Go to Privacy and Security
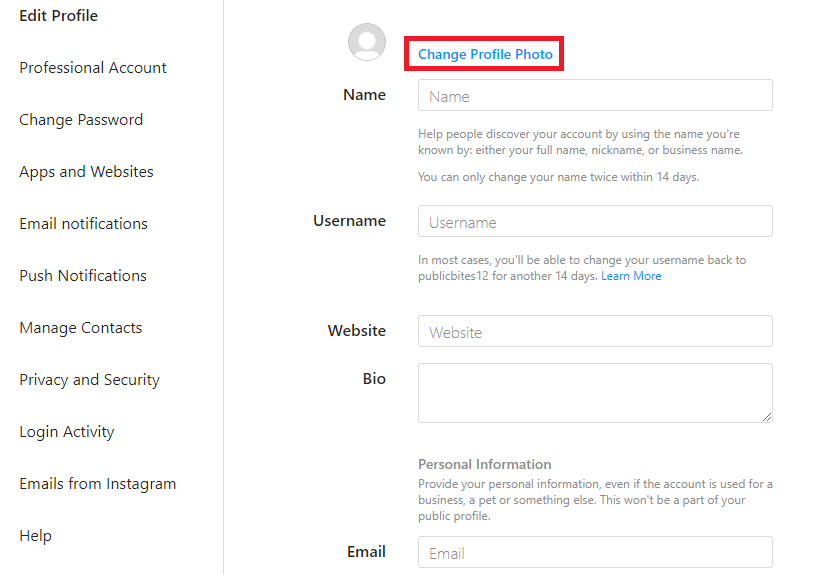 (x=89, y=380)
